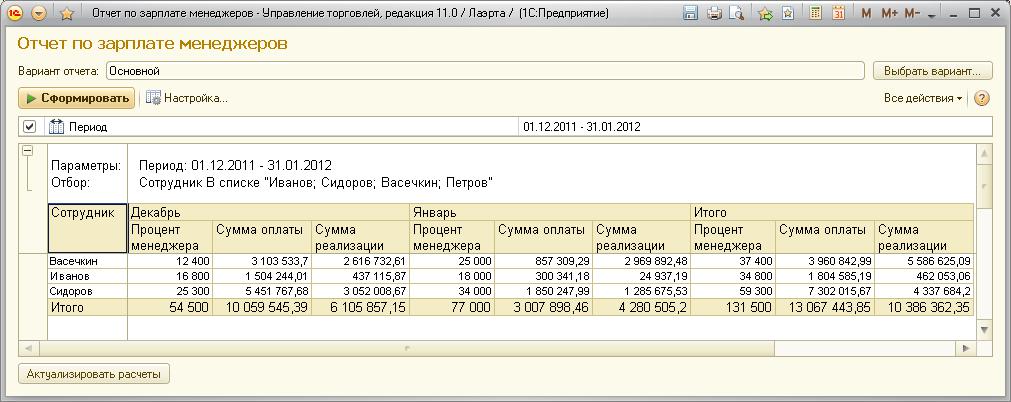Screen dimensions: 1011x402
Task: Click the Декабрь header cell
Action: click(x=269, y=212)
